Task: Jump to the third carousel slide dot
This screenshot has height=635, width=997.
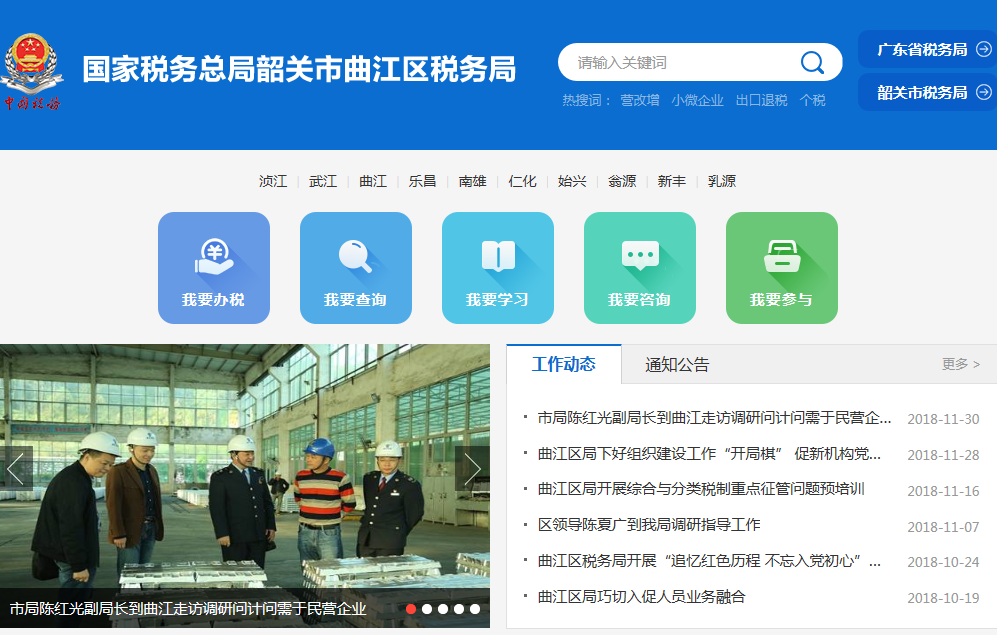Action: [443, 608]
